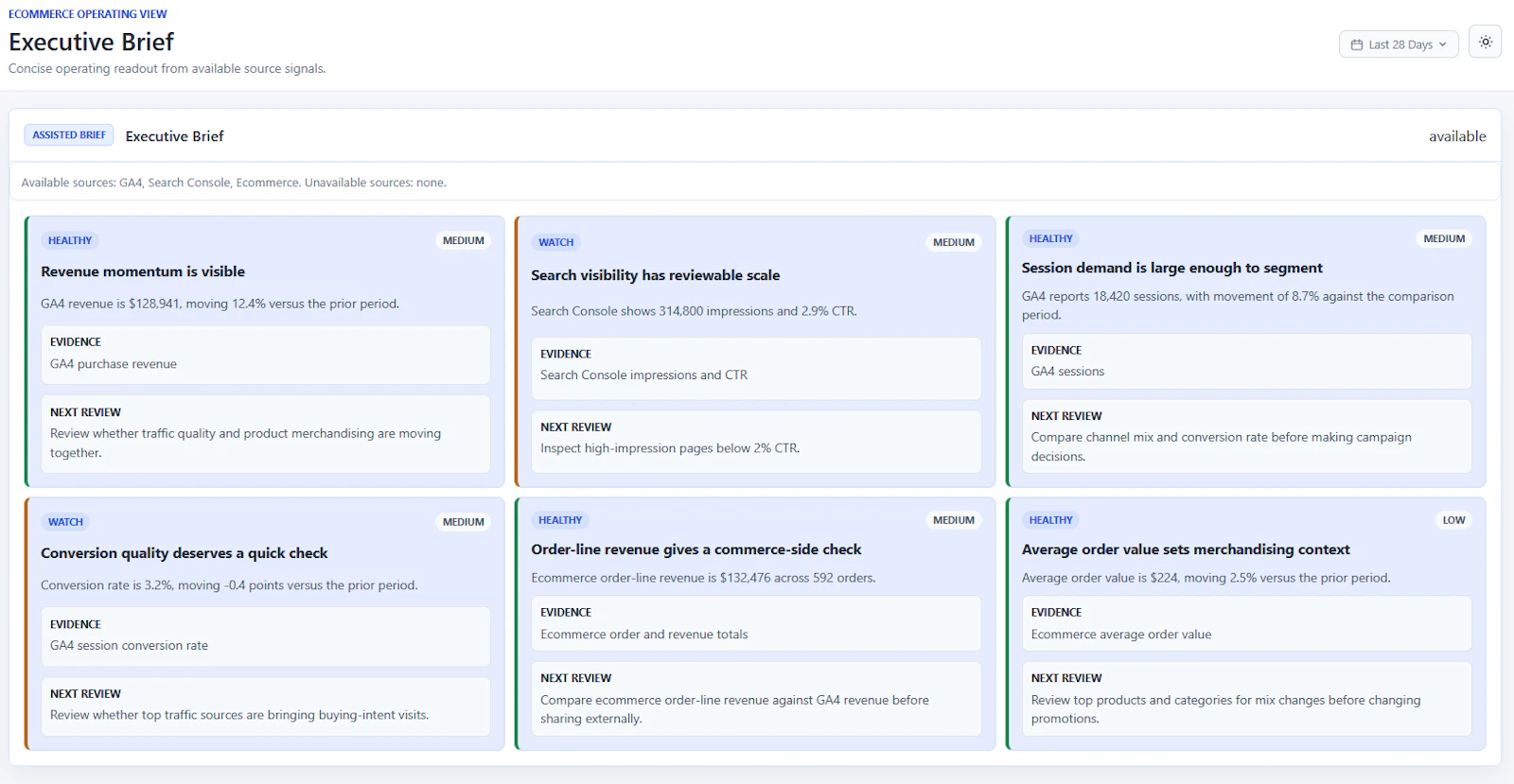The height and width of the screenshot is (784, 1514).
Task: Click the calendar icon in date selector
Action: click(x=1357, y=44)
